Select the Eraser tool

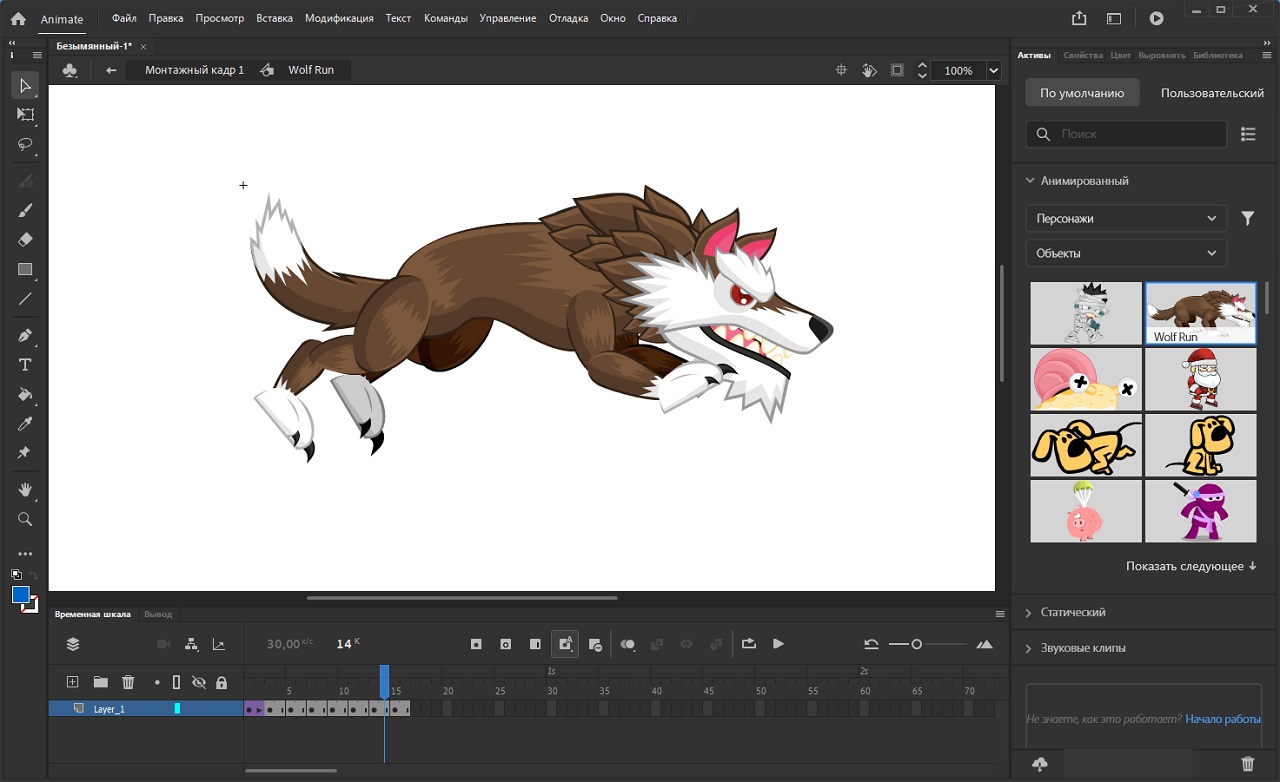(26, 239)
